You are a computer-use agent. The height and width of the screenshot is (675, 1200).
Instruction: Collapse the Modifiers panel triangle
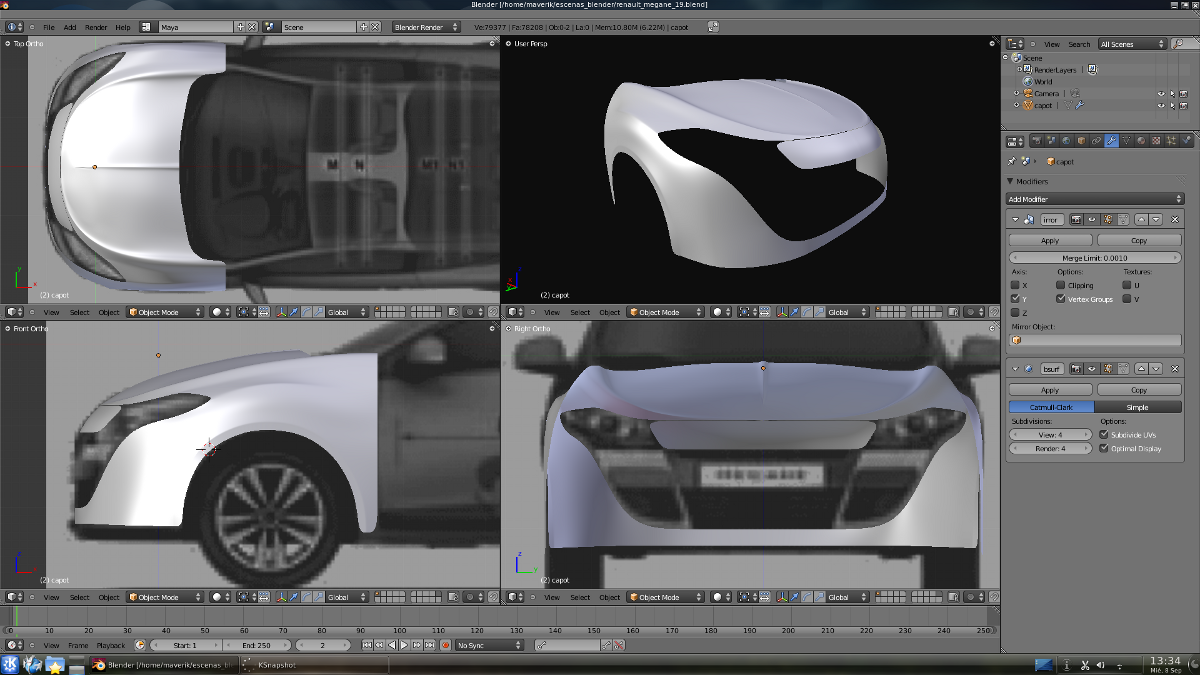(x=1010, y=181)
